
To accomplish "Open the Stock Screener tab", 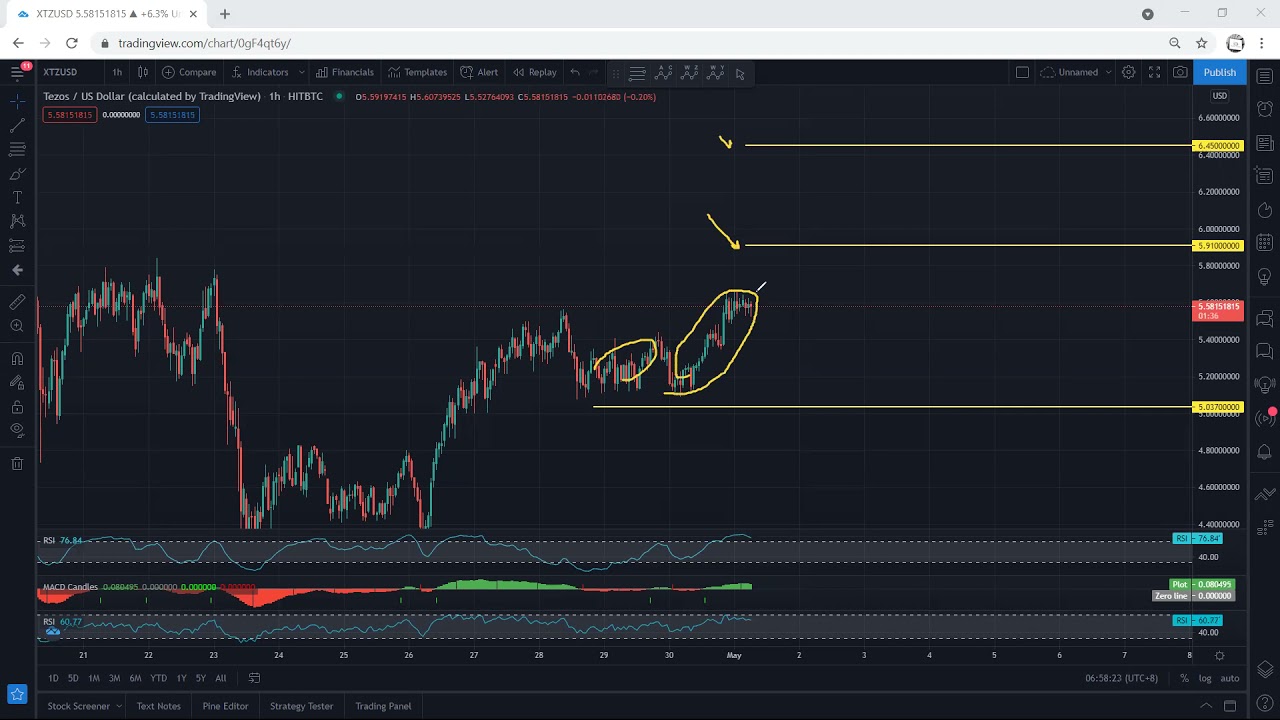I will 78,706.
